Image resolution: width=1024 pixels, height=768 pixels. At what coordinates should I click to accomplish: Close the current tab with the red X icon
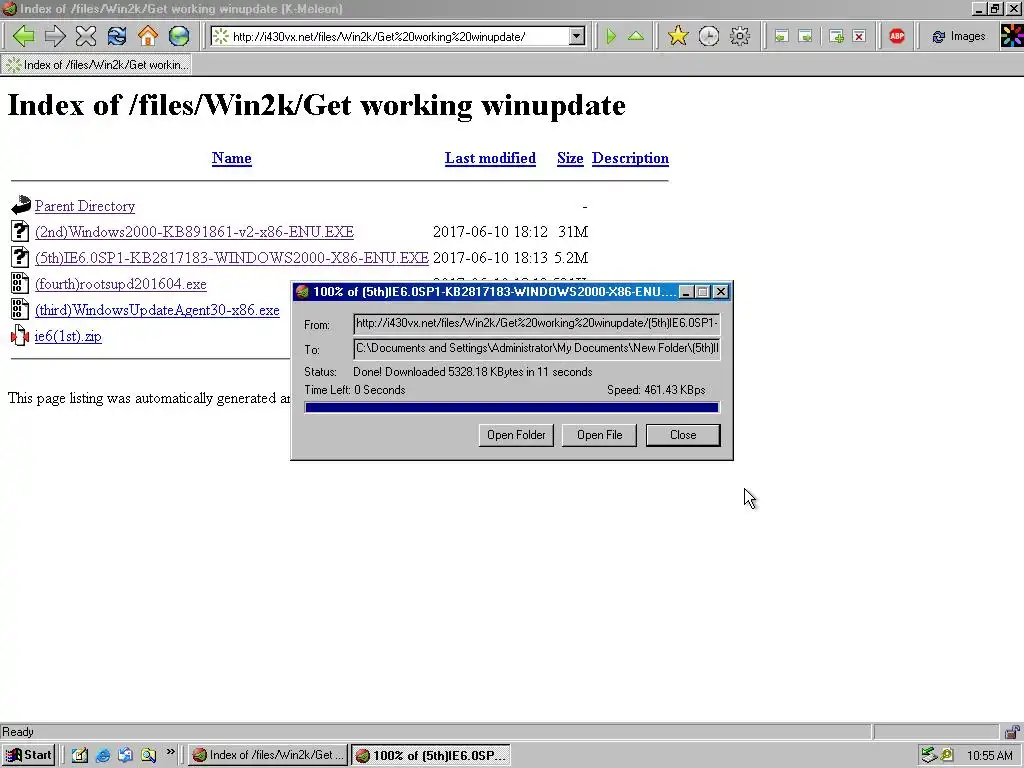pyautogui.click(x=859, y=37)
